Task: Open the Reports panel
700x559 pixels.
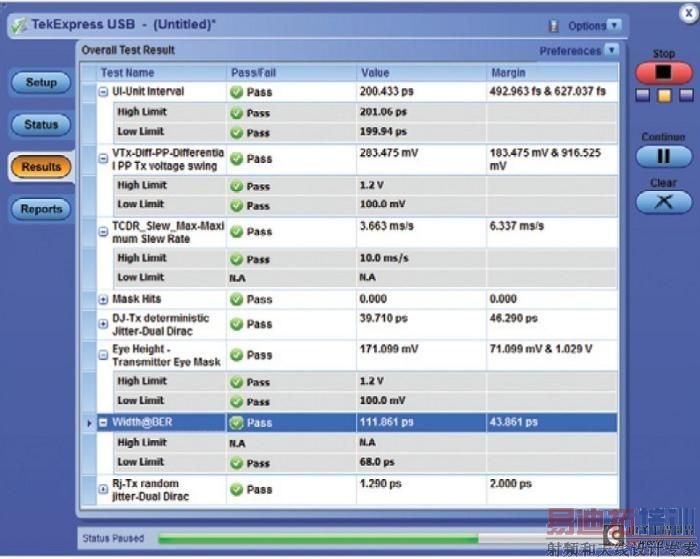Action: point(41,209)
